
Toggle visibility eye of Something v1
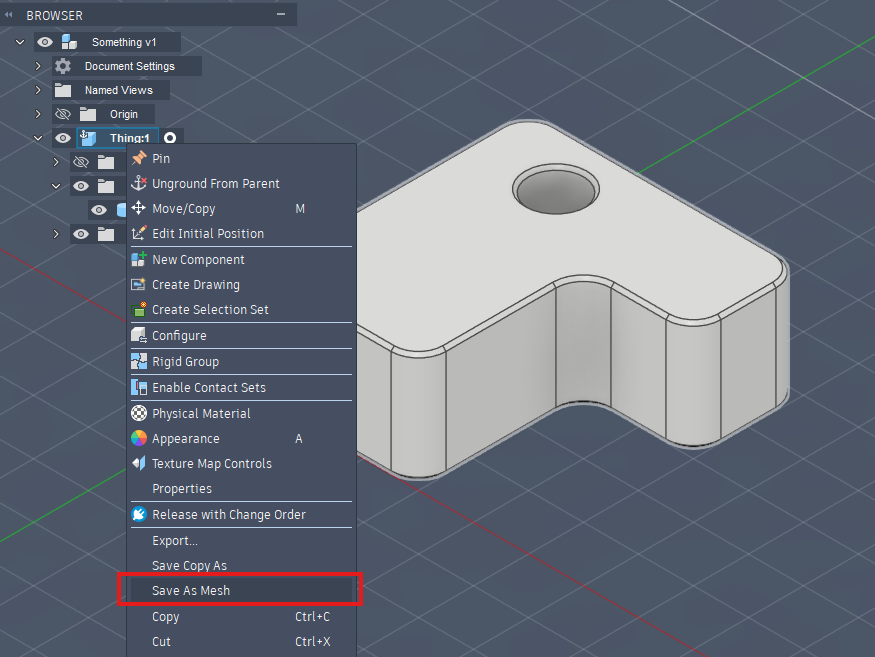click(44, 42)
